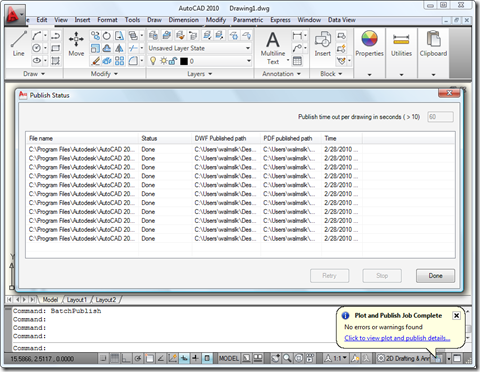Select the Move tool
This screenshot has height=372, width=480.
coord(76,43)
